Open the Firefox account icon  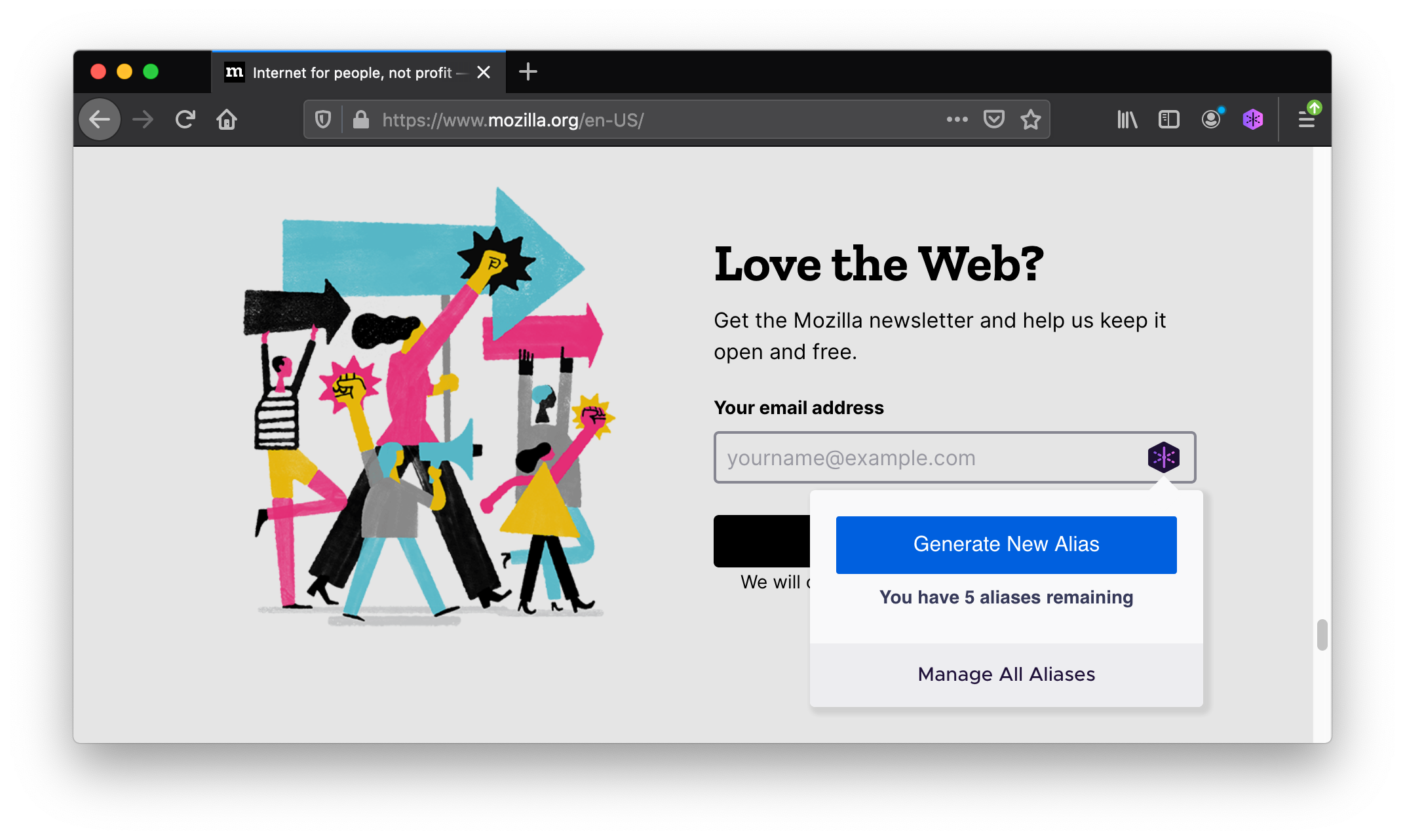[x=1212, y=119]
